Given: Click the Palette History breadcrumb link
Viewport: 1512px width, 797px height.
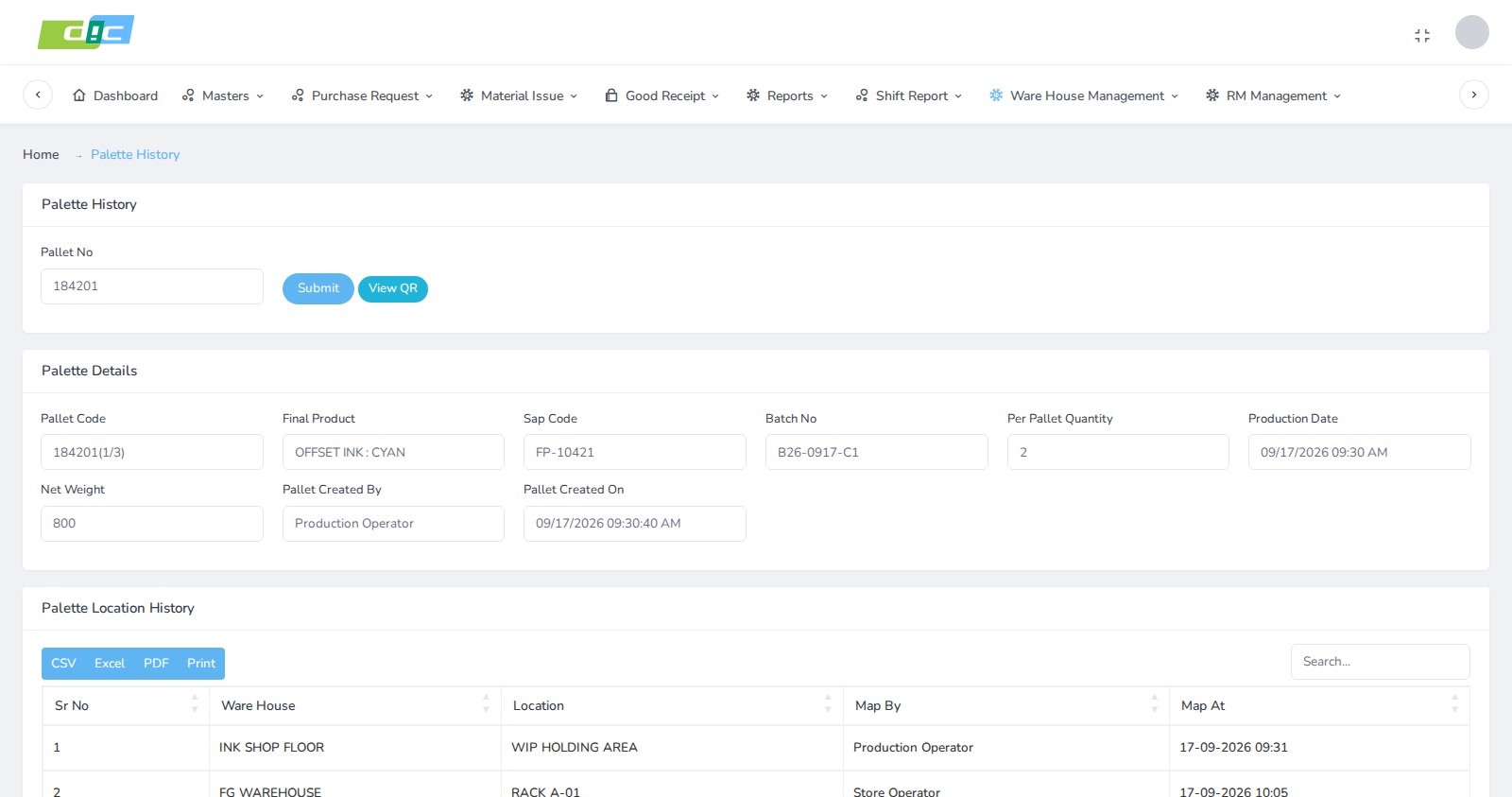Looking at the screenshot, I should click(x=135, y=154).
